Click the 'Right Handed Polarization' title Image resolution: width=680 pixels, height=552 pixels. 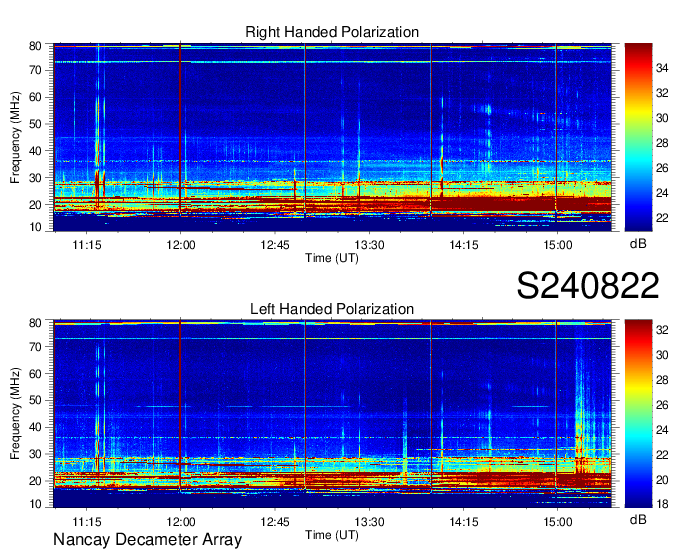coord(332,32)
